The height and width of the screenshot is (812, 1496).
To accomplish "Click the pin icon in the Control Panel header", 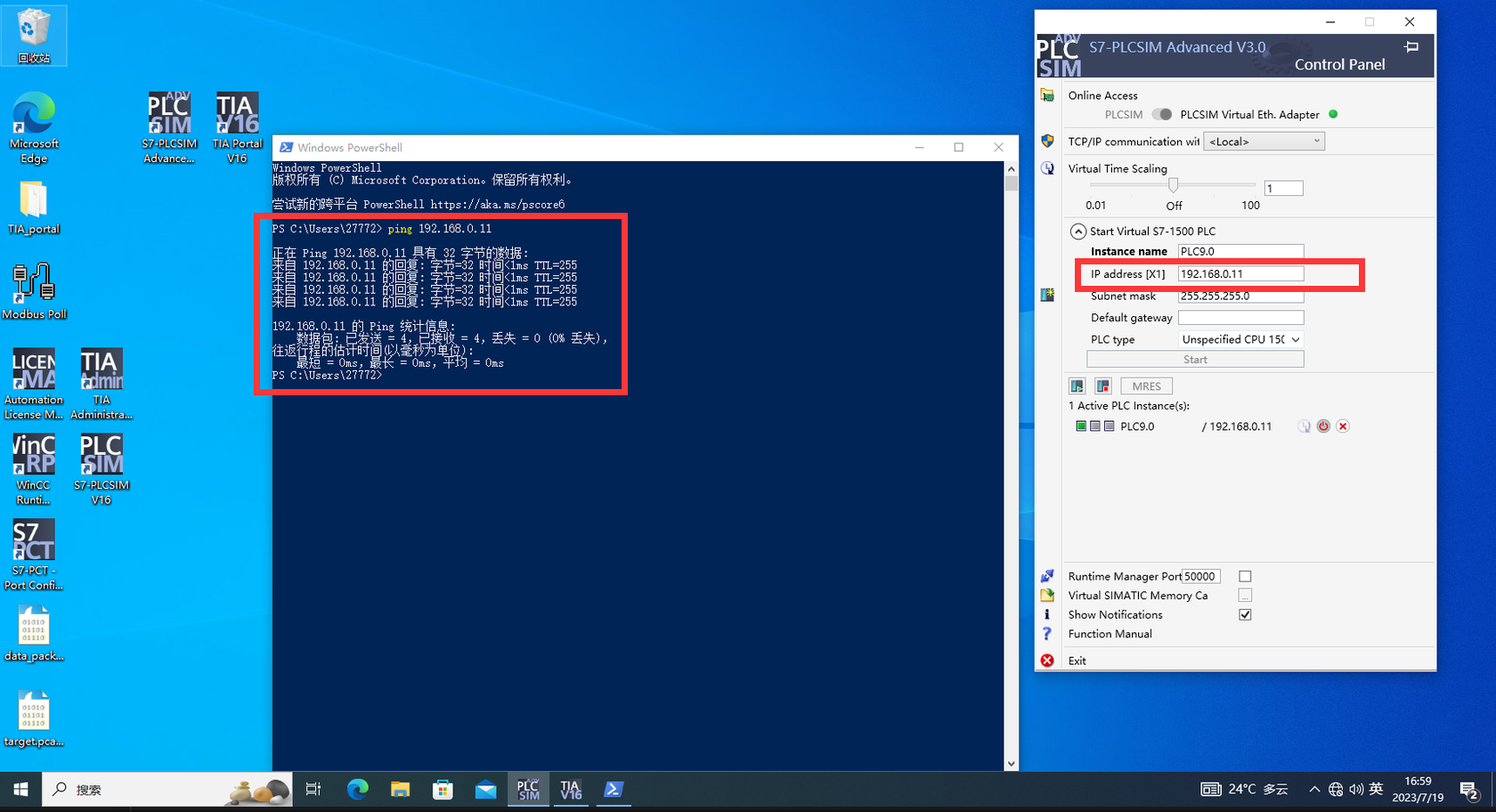I will point(1411,47).
